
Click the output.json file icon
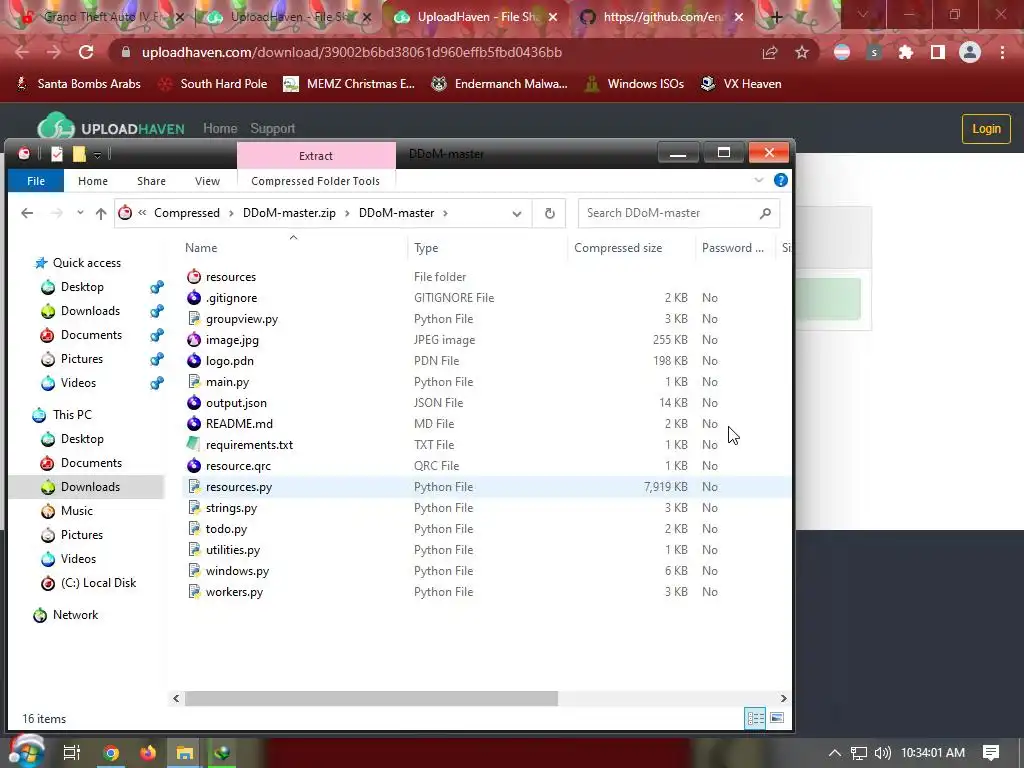[194, 403]
